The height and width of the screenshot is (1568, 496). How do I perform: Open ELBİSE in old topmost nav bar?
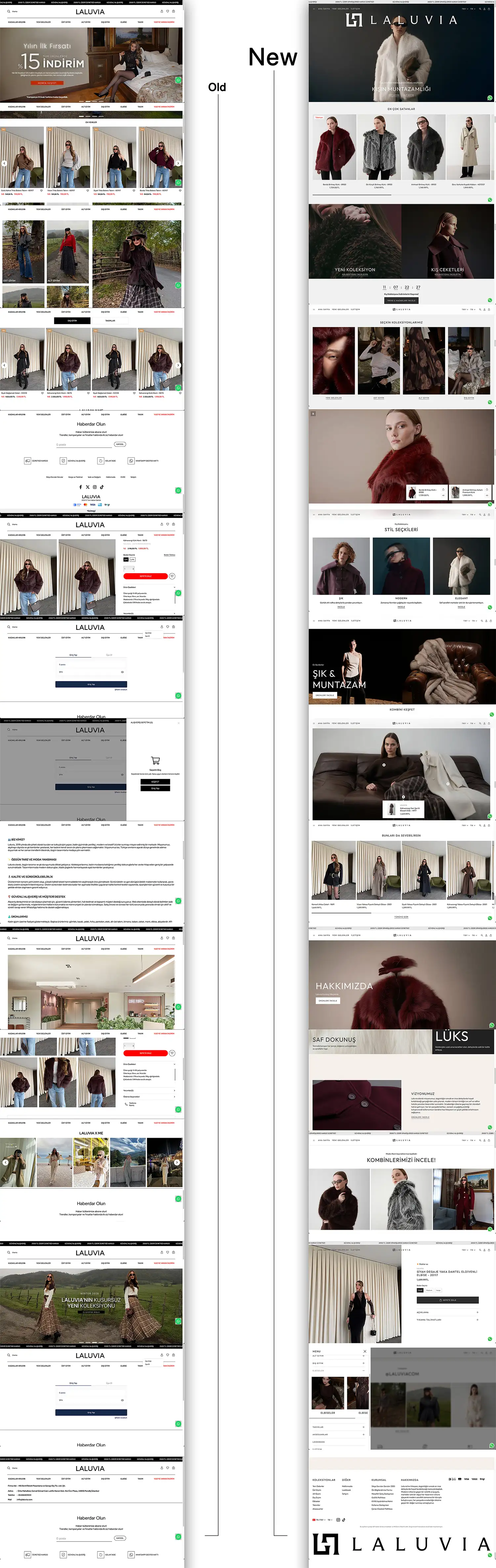pos(123,22)
